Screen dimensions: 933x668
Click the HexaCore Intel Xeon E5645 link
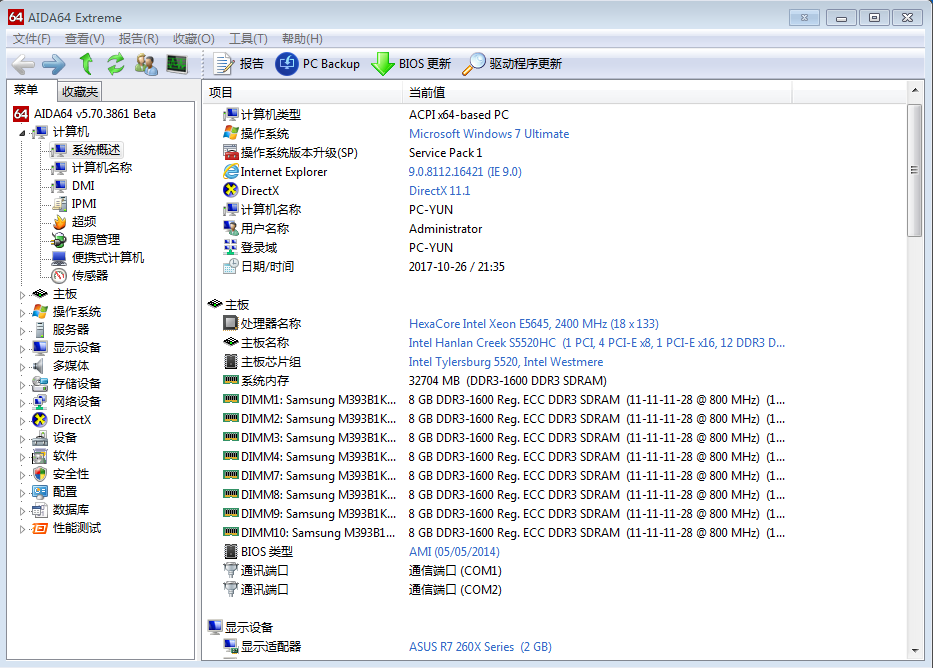[x=533, y=324]
